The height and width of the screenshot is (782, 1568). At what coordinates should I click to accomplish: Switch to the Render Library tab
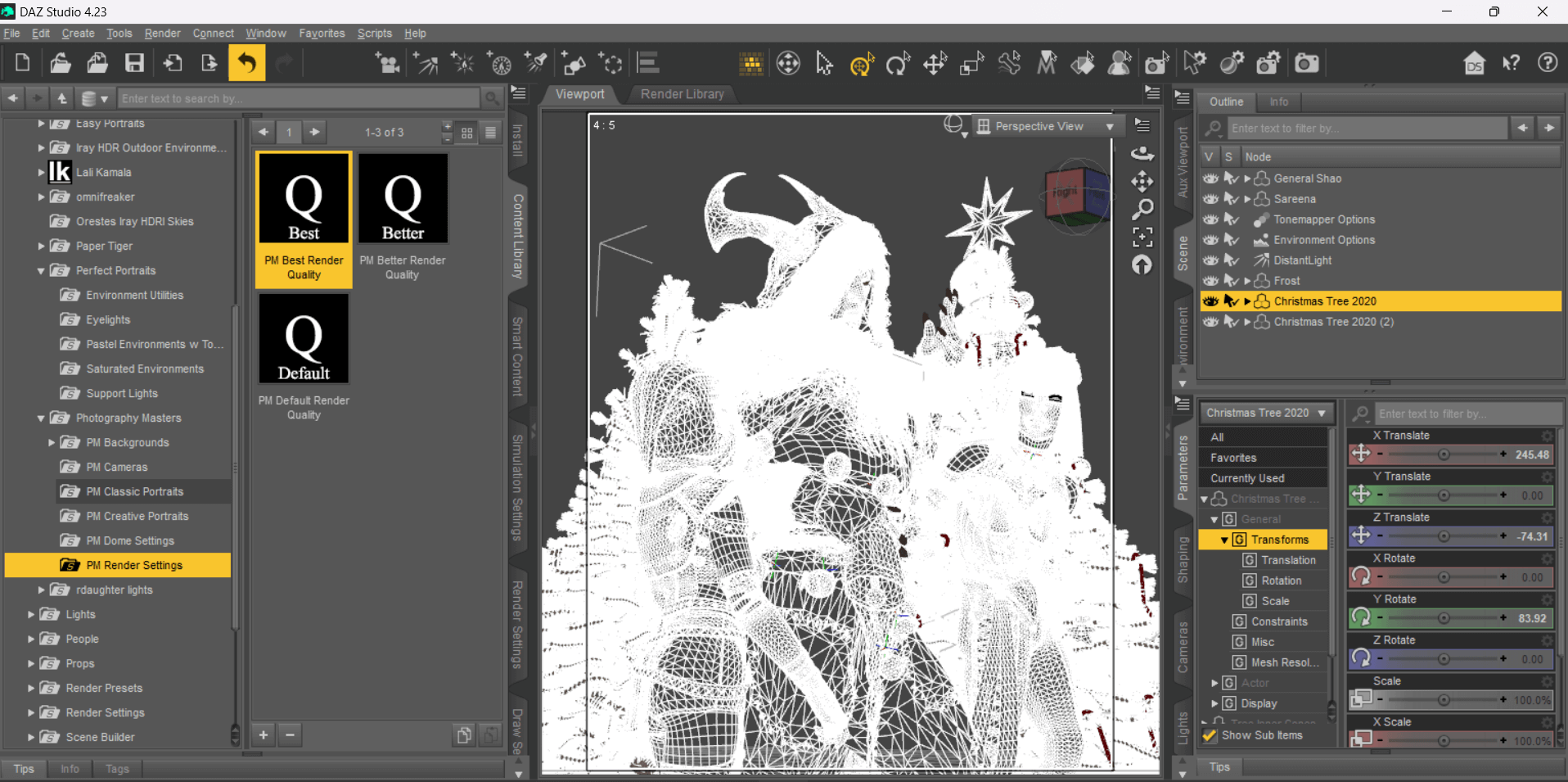point(682,94)
